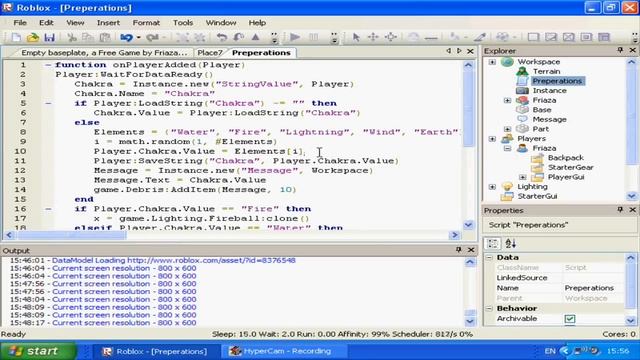Click the Cut scissors icon
640x360 pixels.
(x=72, y=38)
